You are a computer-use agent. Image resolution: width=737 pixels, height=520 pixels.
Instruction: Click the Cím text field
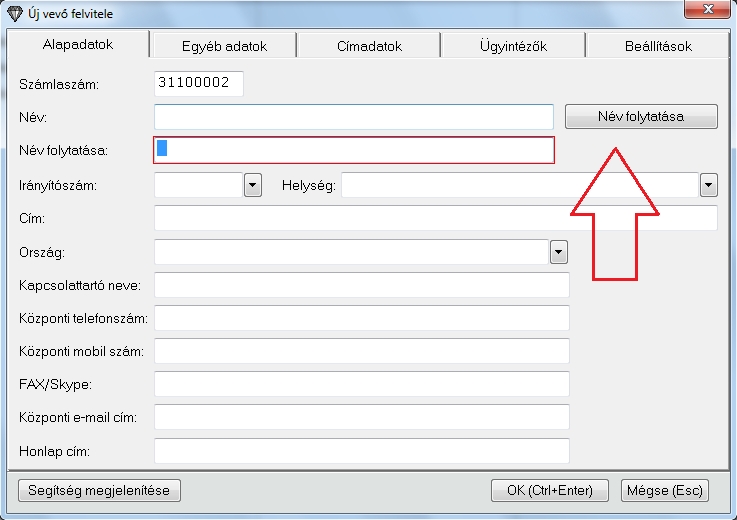[436, 218]
